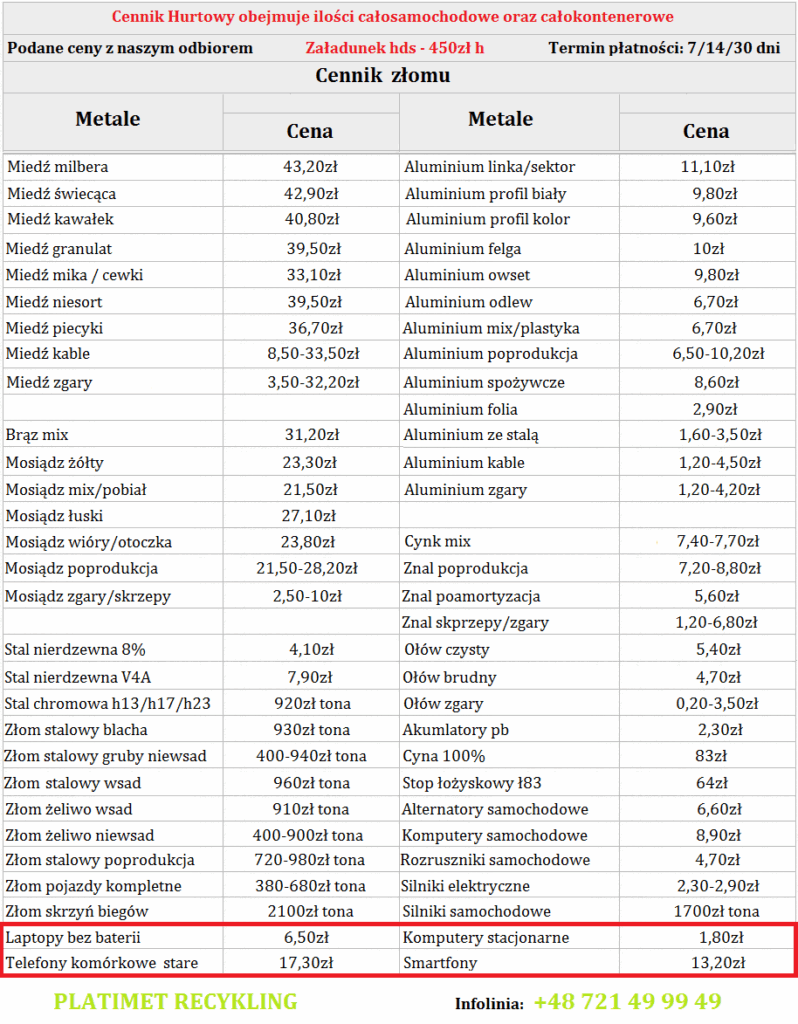Select the Złom skrzyń biegów price cell
798x1024 pixels.
(x=311, y=911)
